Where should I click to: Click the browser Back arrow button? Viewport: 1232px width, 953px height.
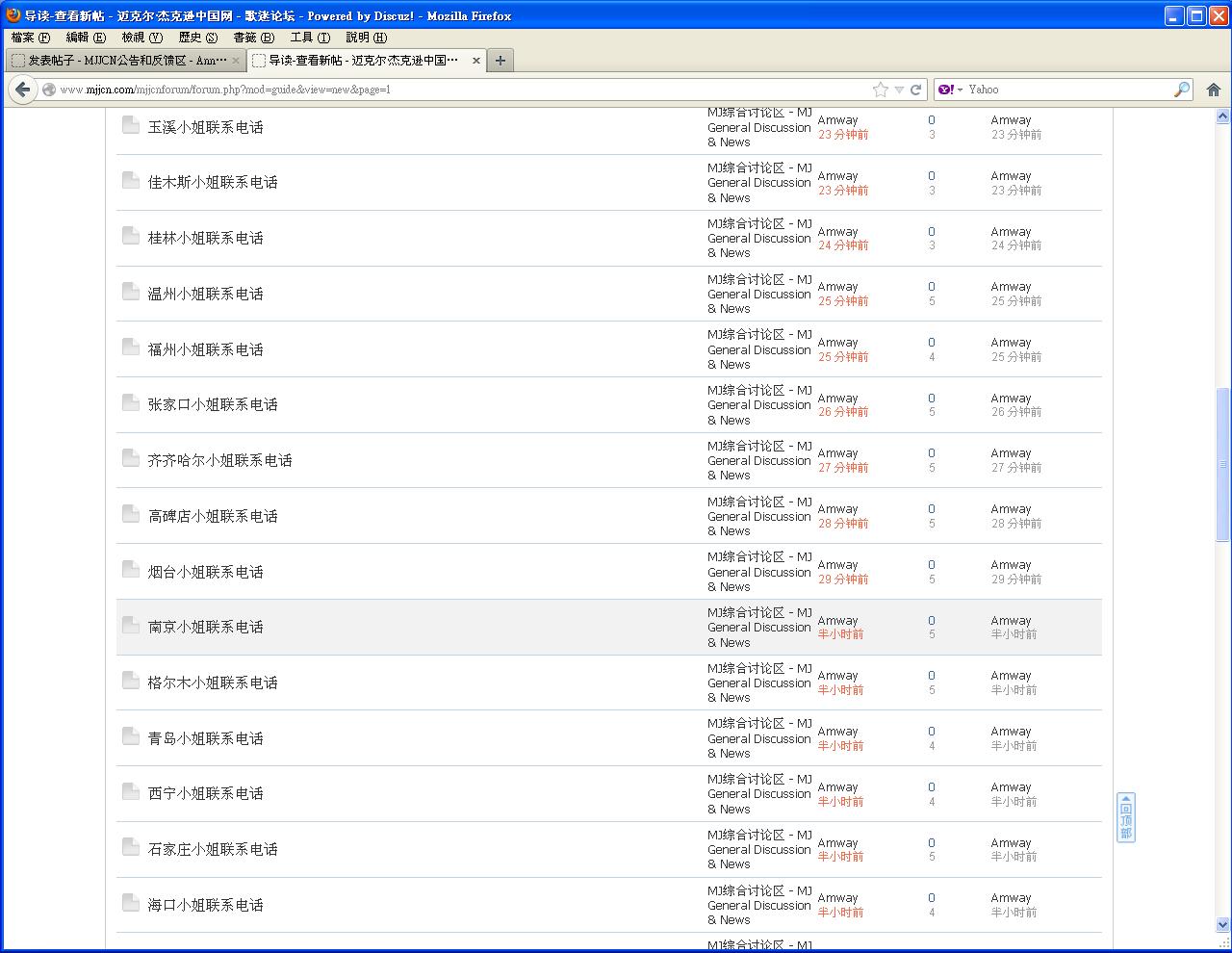coord(23,90)
